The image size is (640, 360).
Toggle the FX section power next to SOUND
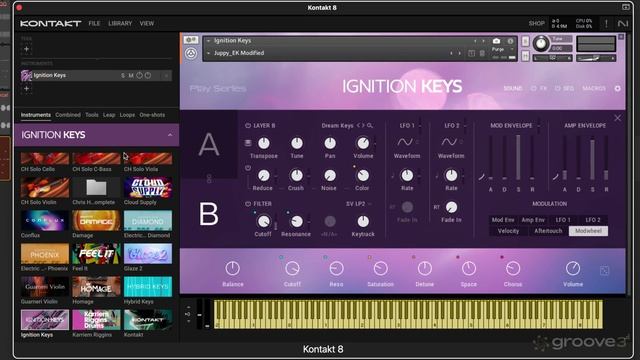click(533, 88)
